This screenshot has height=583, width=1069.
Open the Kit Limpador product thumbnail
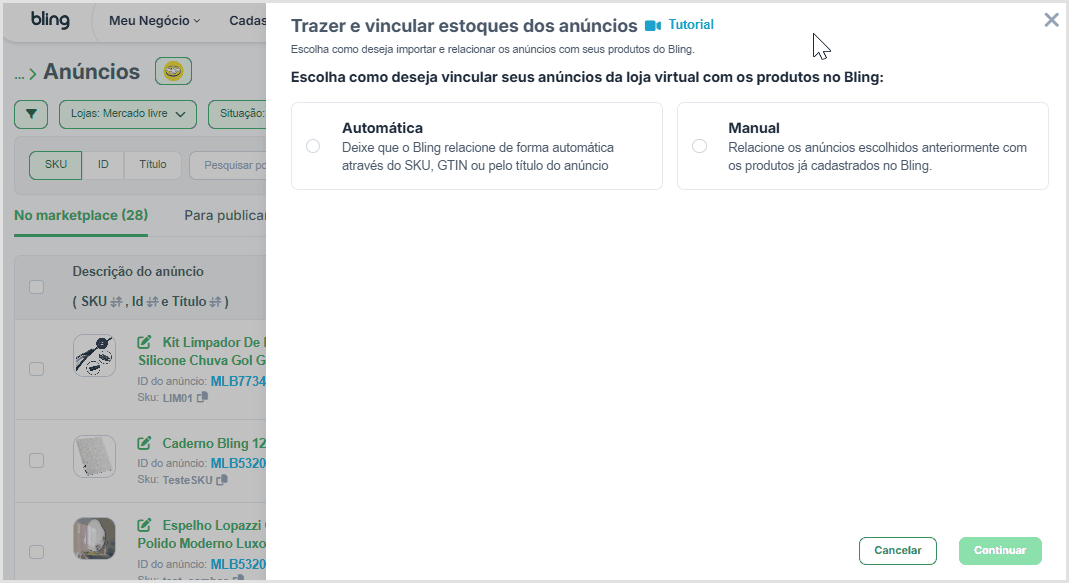tap(94, 355)
